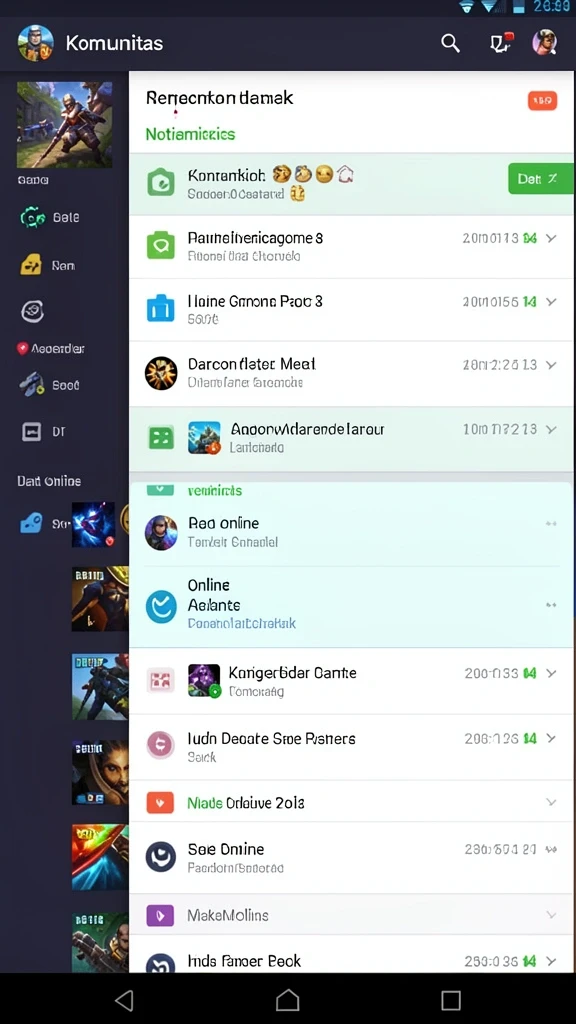Image resolution: width=576 pixels, height=1024 pixels.
Task: Open the blue briefcase icon for Haine Gmone
Action: tap(161, 308)
